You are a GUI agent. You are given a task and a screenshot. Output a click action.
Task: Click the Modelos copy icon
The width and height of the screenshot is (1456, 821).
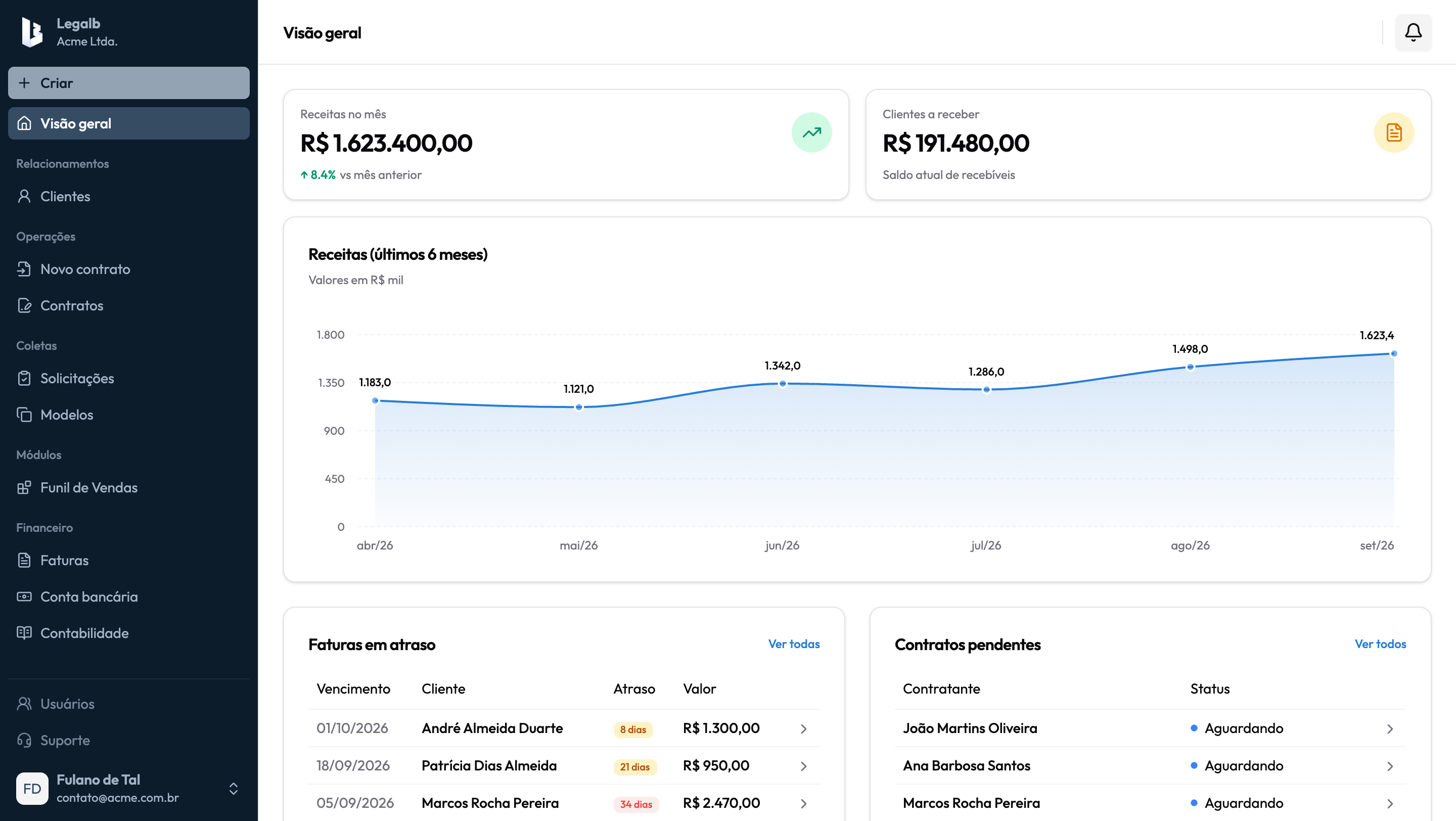click(x=24, y=414)
